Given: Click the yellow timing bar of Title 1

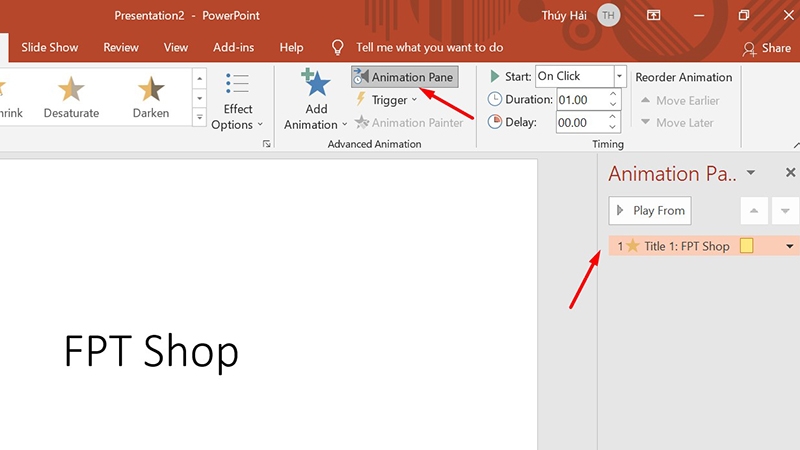Looking at the screenshot, I should [x=746, y=246].
